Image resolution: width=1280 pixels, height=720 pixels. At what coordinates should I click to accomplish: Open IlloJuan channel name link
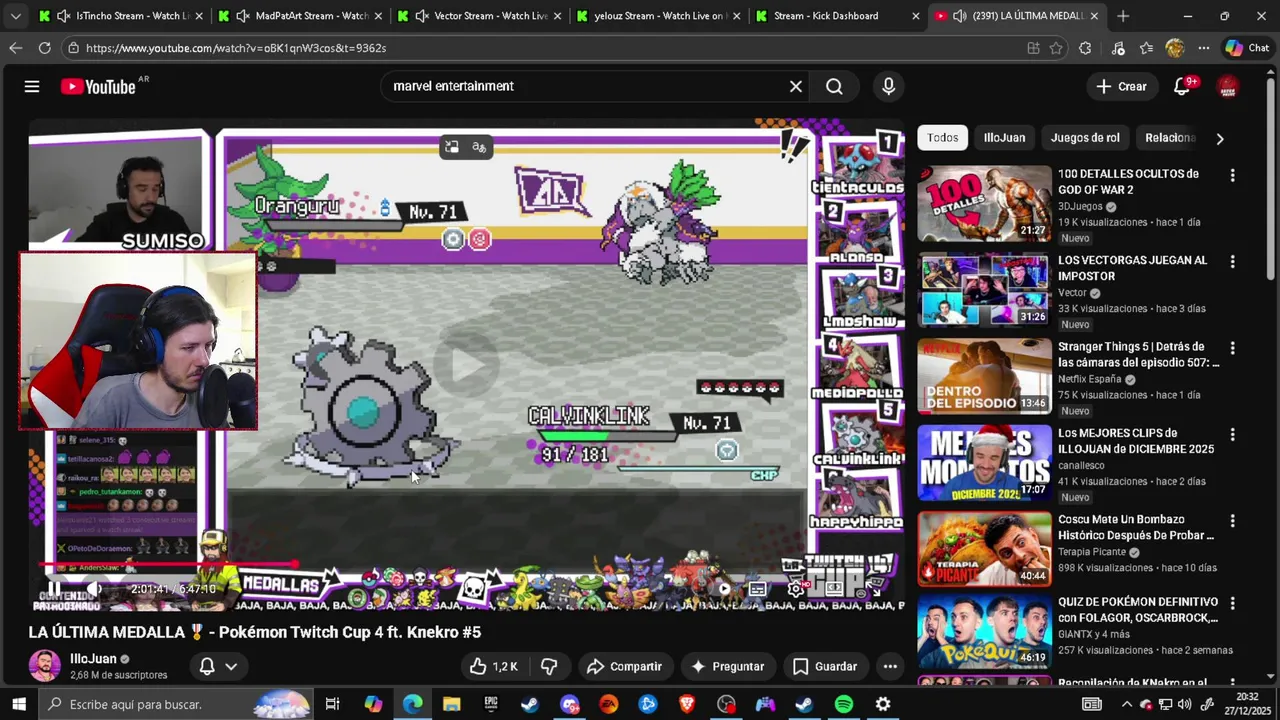[x=93, y=659]
